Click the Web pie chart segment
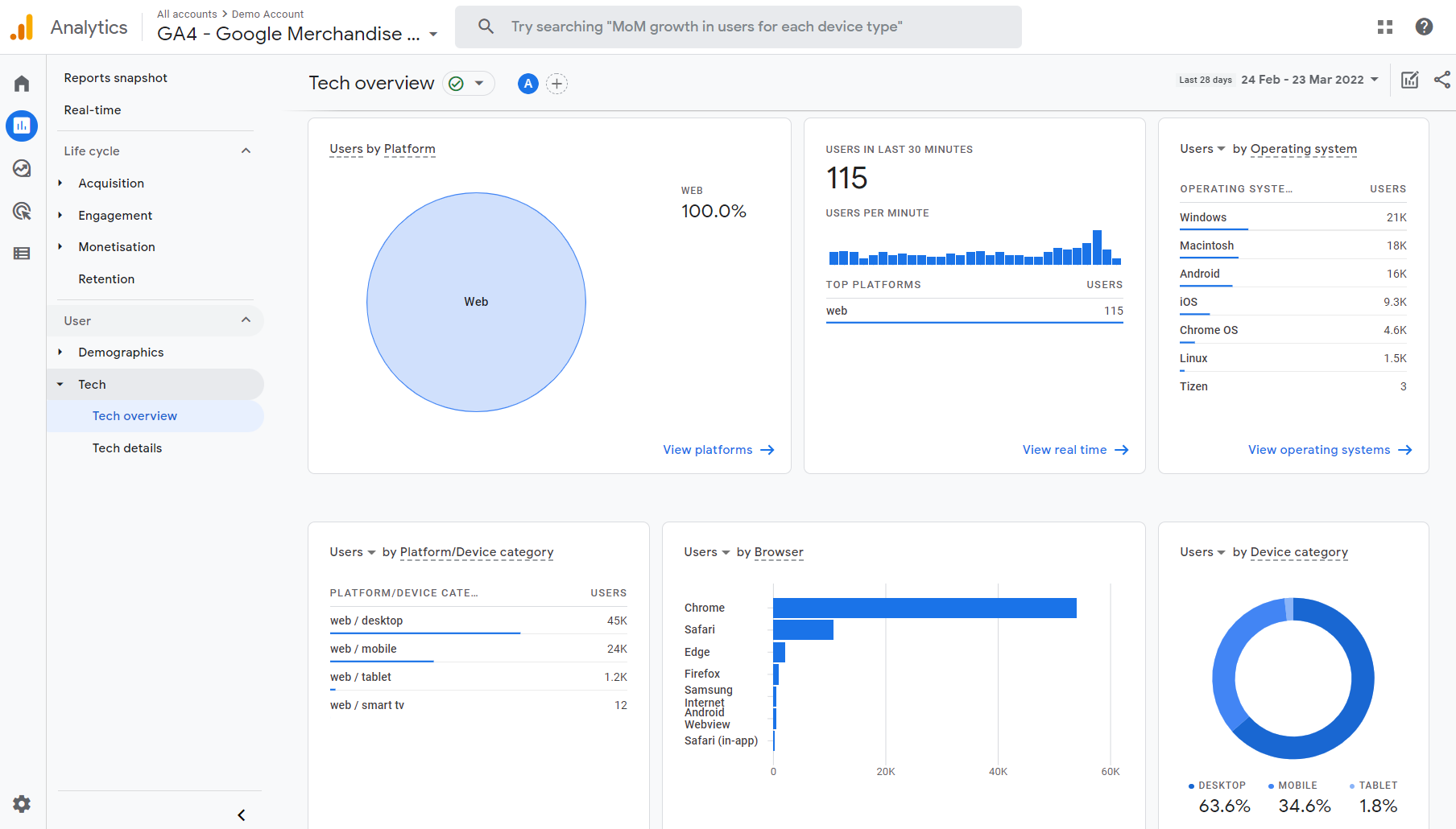The width and height of the screenshot is (1456, 829). (476, 302)
